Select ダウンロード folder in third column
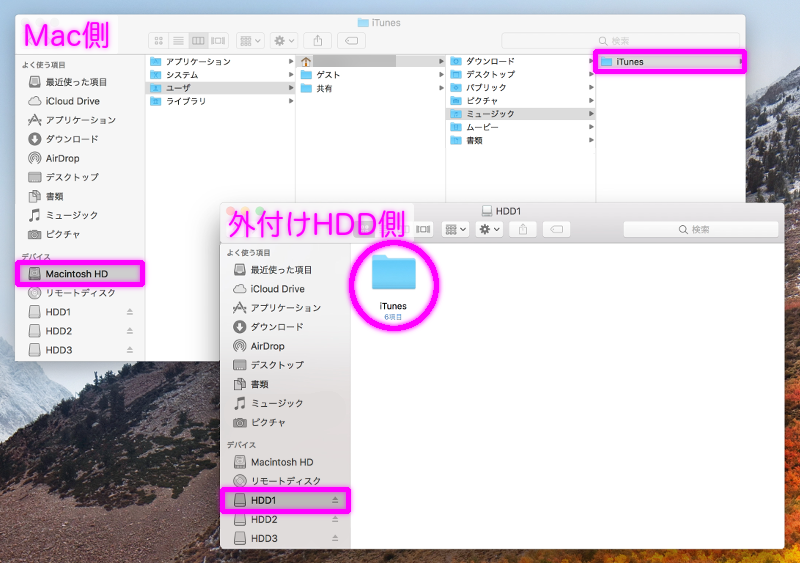This screenshot has height=563, width=800. click(521, 61)
